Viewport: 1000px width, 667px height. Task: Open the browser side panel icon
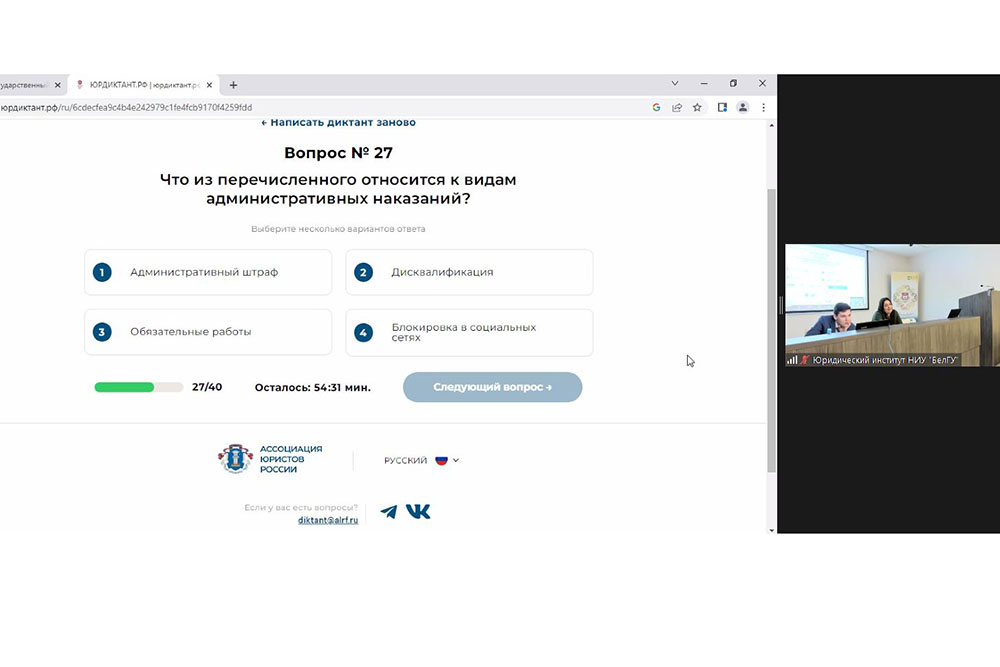(x=721, y=107)
